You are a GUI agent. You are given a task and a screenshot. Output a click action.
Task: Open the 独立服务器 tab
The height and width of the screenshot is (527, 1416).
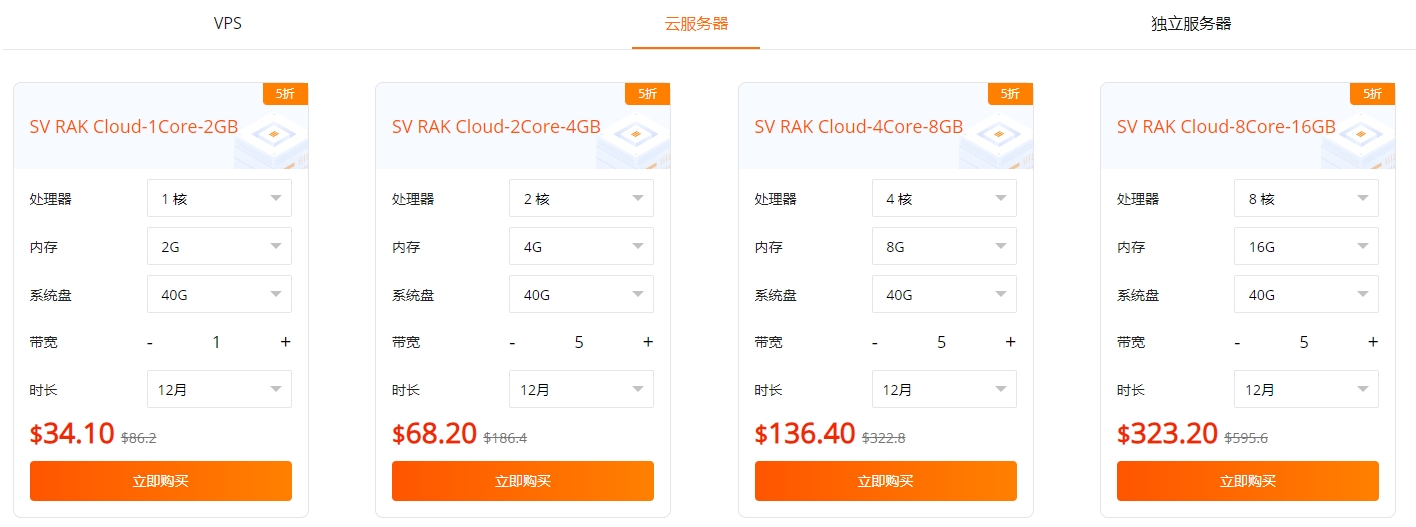(x=1190, y=24)
